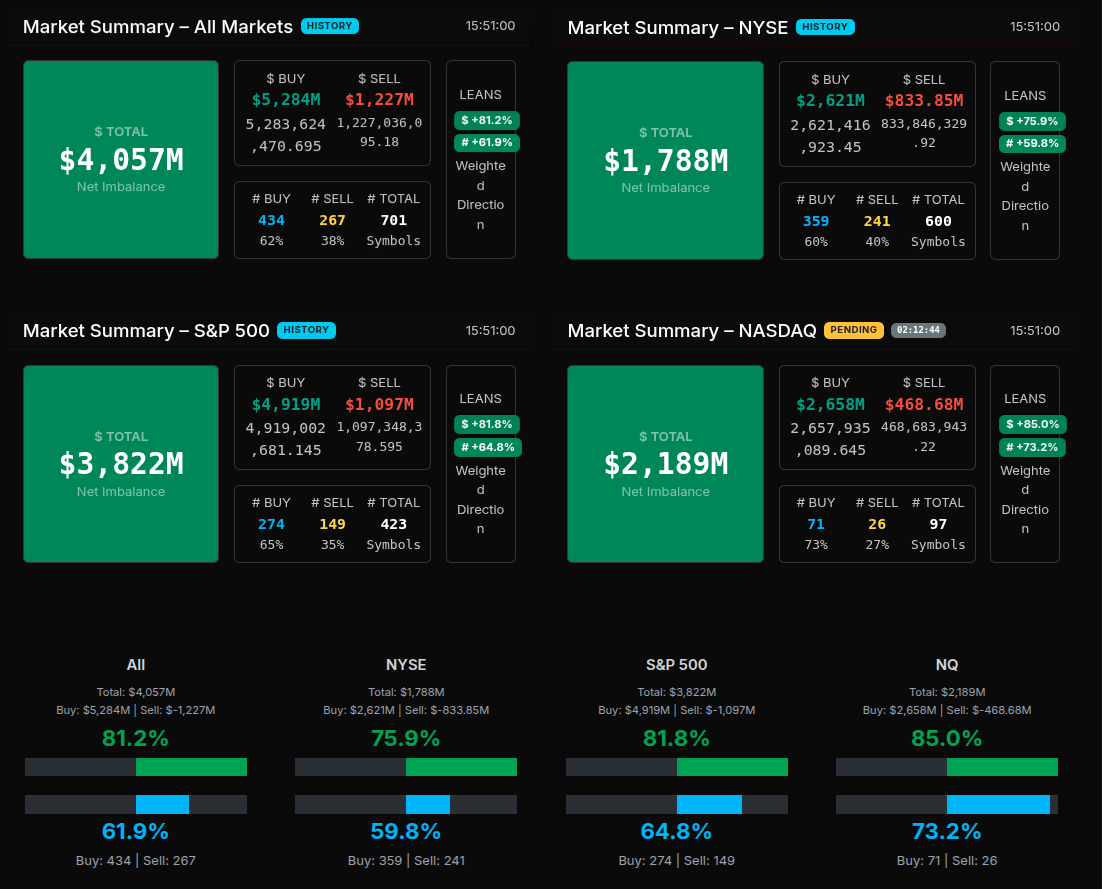This screenshot has width=1102, height=889.
Task: Click the $1,788M NYSE Net Imbalance tile
Action: [665, 161]
